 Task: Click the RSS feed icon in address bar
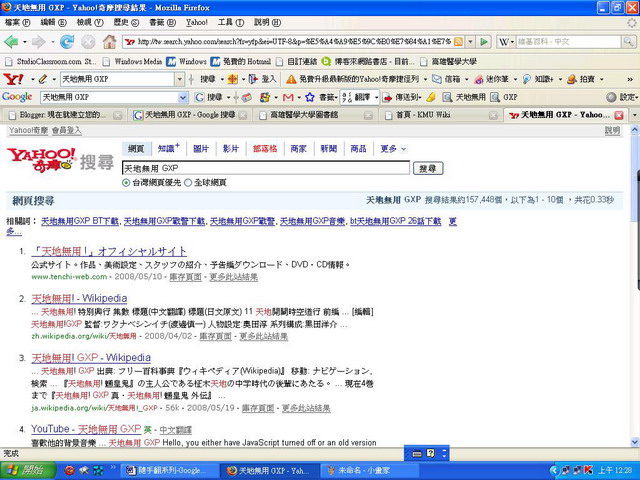(458, 42)
